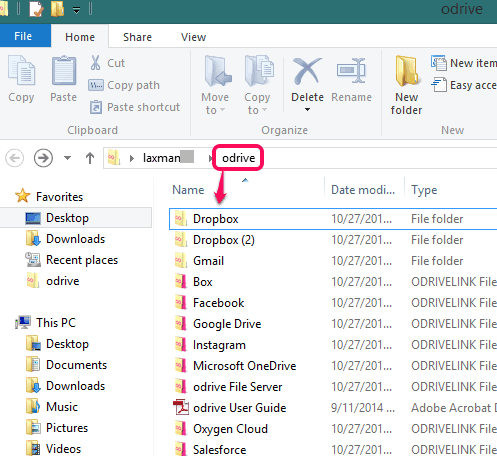Click odrive in the address breadcrumb
The width and height of the screenshot is (497, 456).
pos(239,158)
